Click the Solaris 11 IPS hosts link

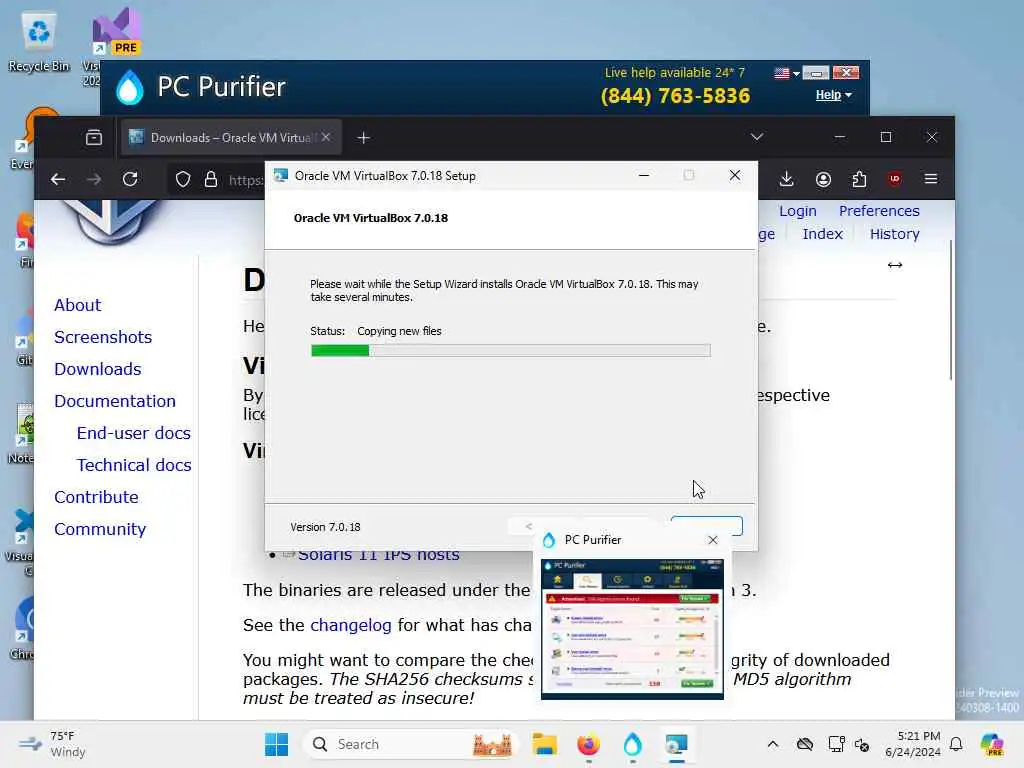coord(378,555)
